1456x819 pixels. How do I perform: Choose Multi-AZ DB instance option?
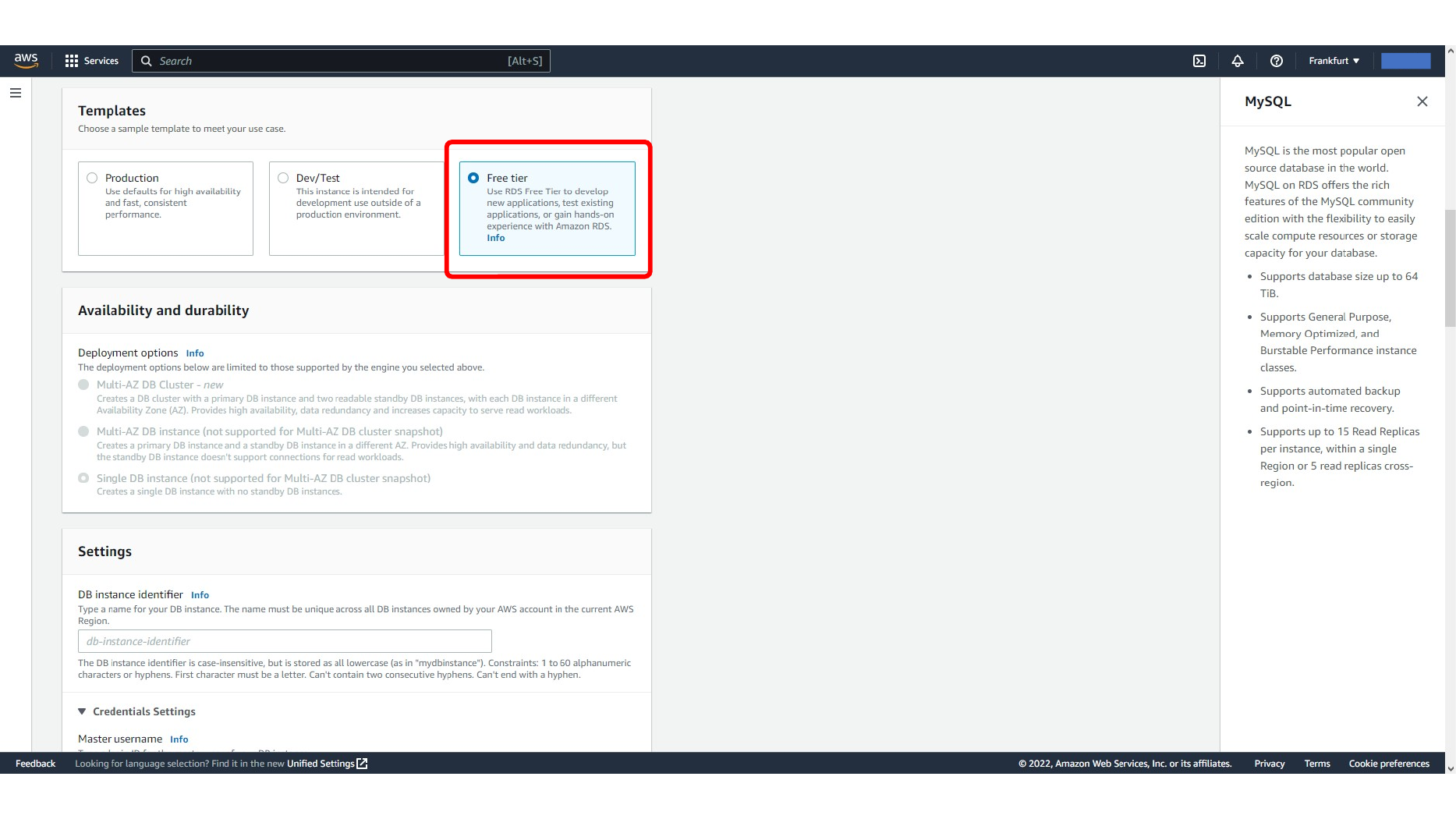tap(83, 431)
